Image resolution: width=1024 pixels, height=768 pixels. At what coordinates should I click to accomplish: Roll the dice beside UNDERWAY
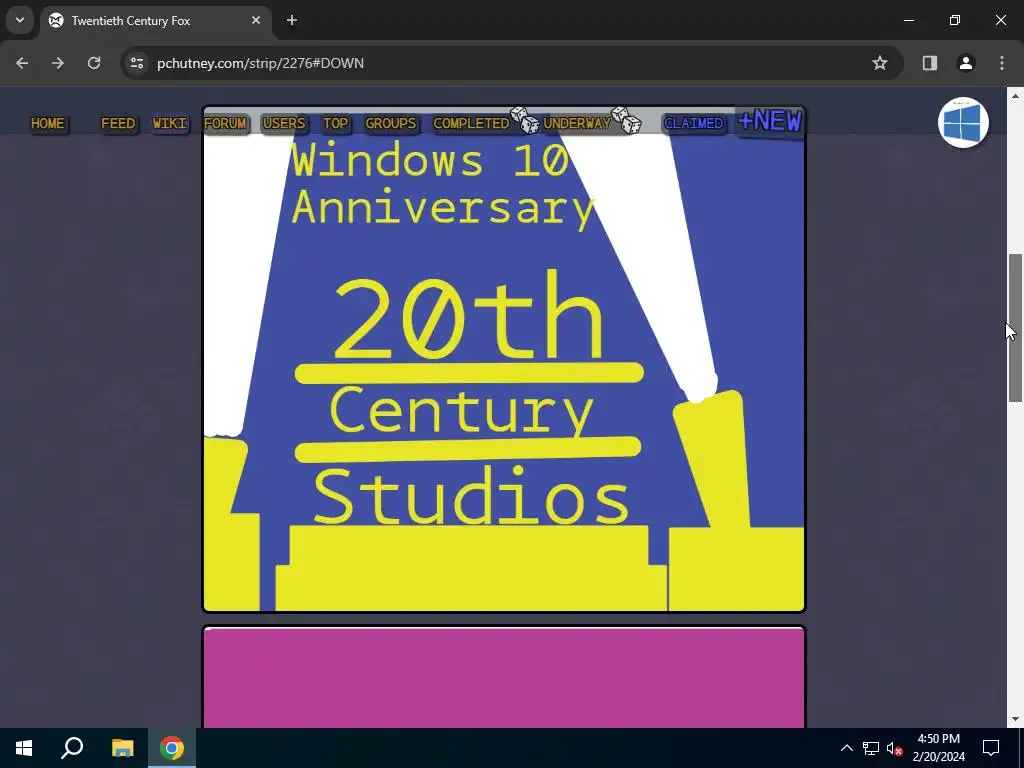627,120
